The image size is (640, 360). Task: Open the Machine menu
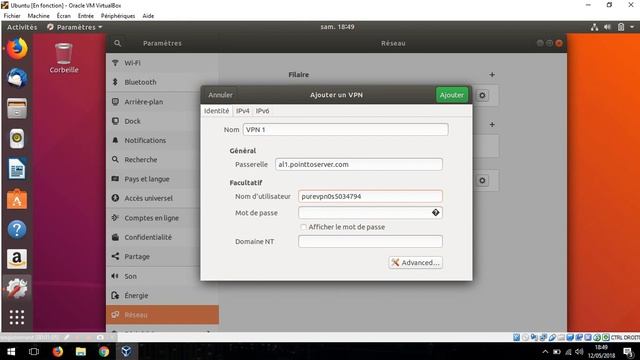pyautogui.click(x=38, y=16)
